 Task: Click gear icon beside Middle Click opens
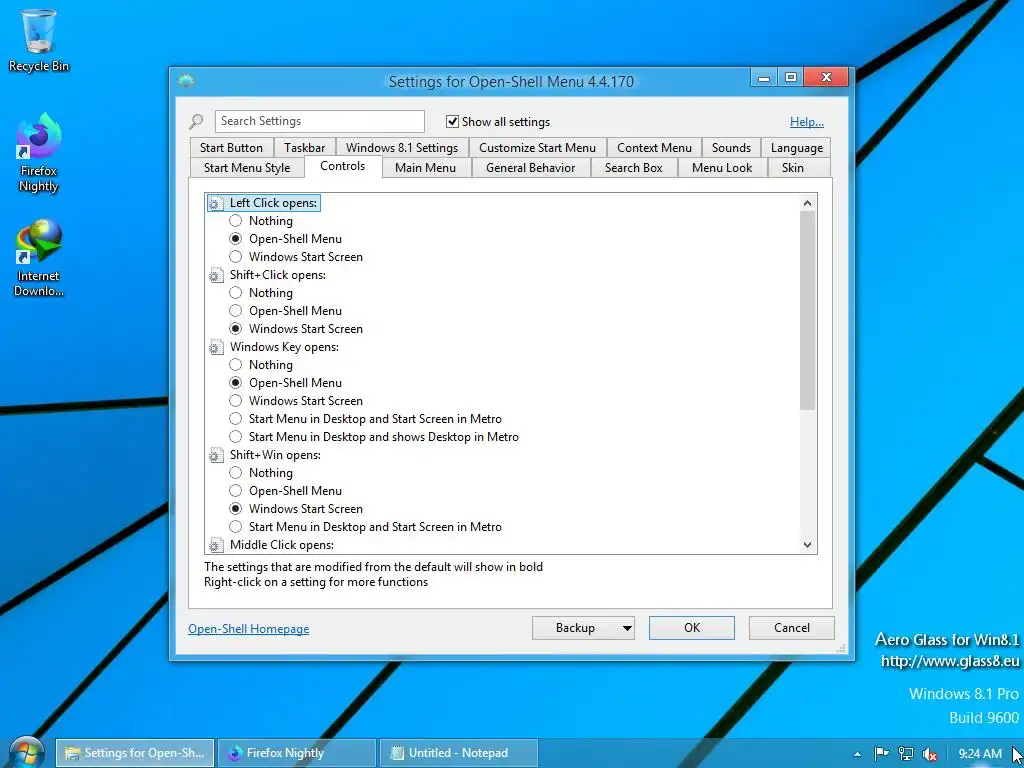(x=216, y=545)
